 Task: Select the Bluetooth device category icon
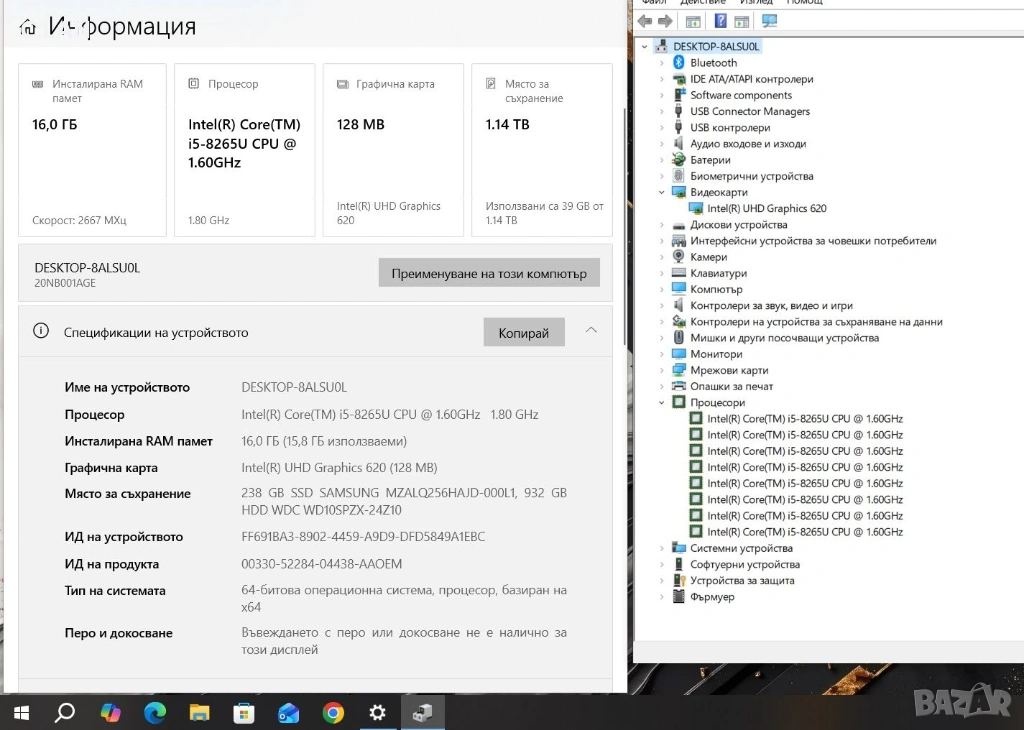[x=679, y=63]
